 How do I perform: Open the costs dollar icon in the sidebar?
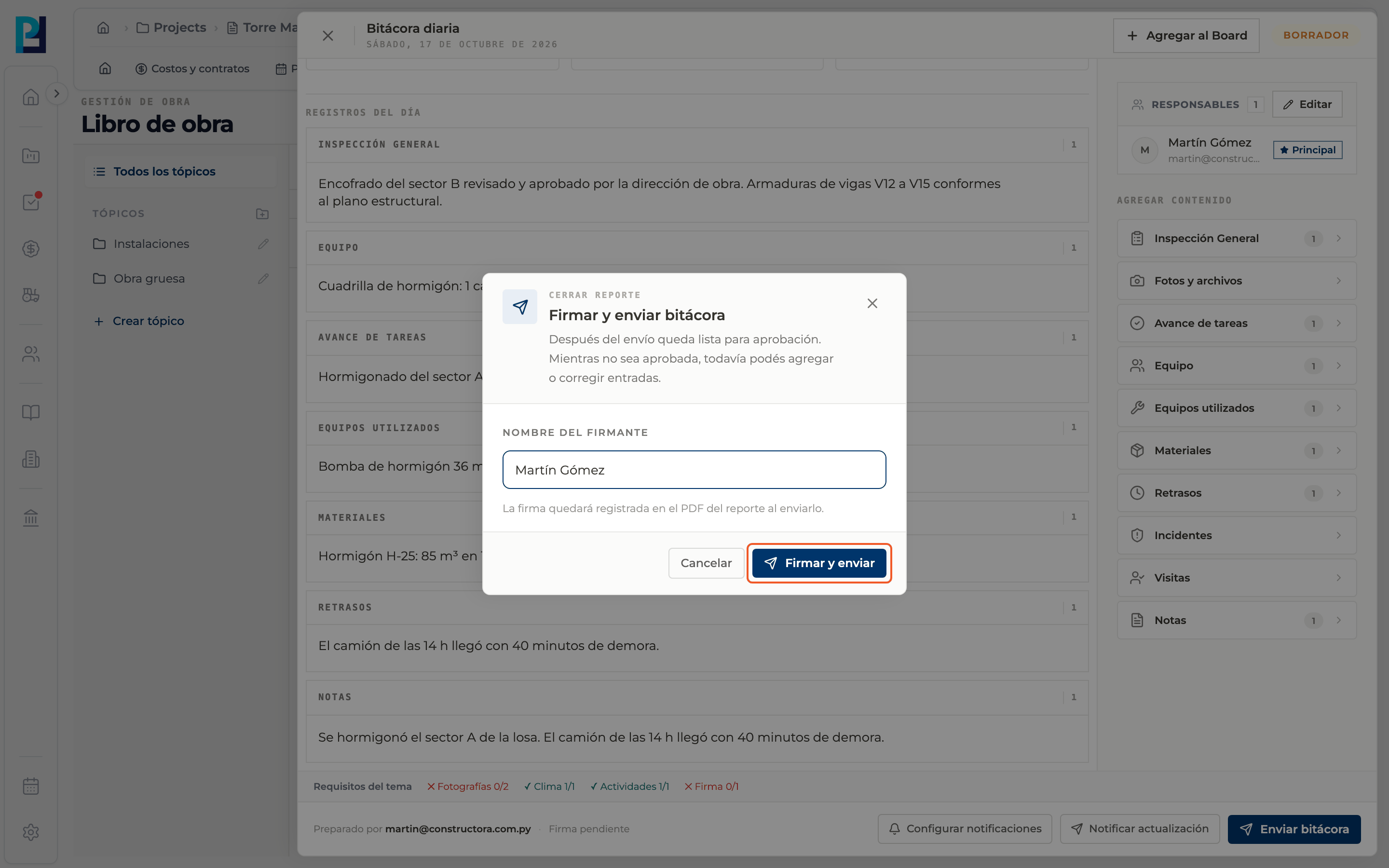pyautogui.click(x=31, y=248)
